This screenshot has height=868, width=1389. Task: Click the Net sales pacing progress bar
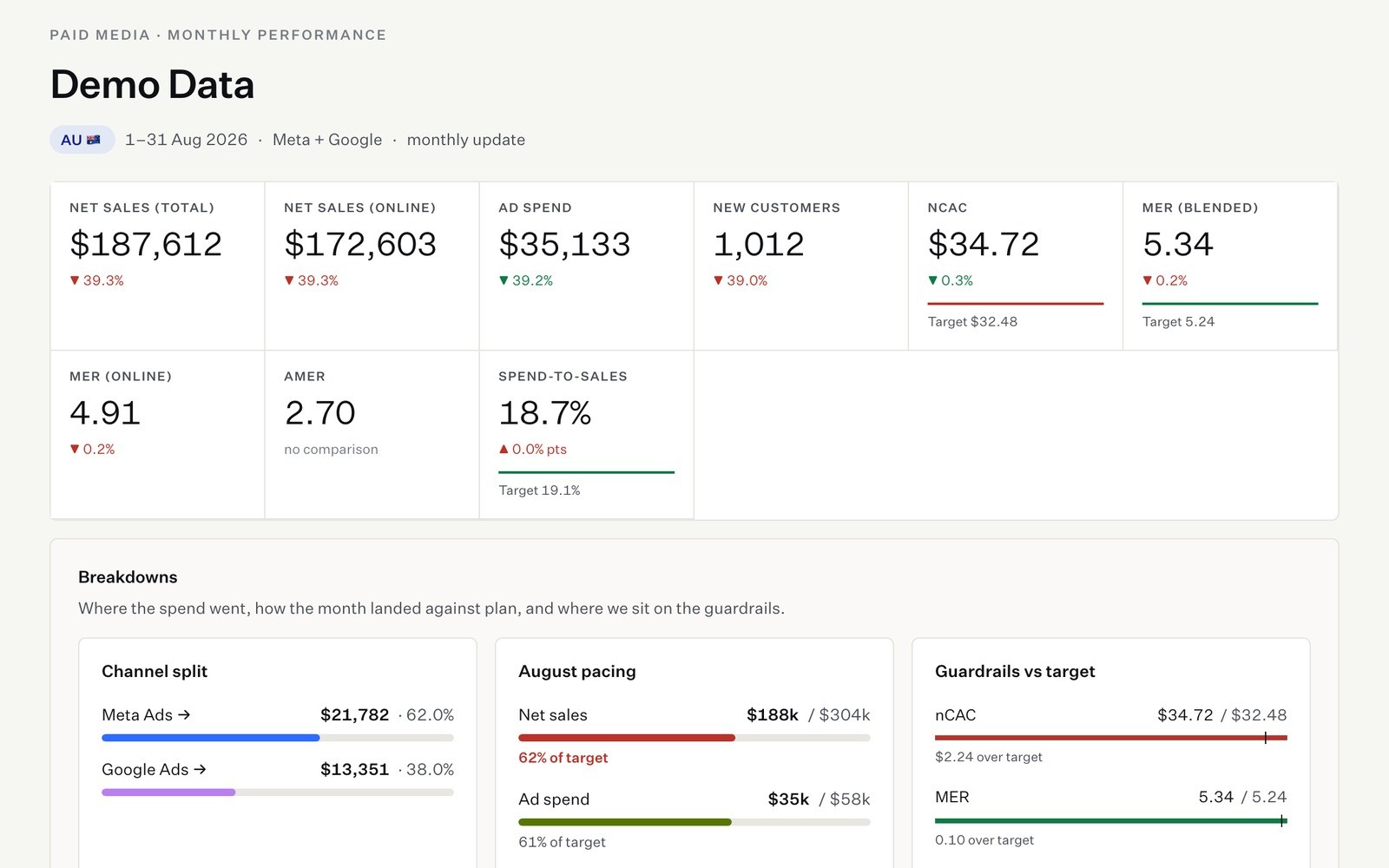pyautogui.click(x=694, y=738)
